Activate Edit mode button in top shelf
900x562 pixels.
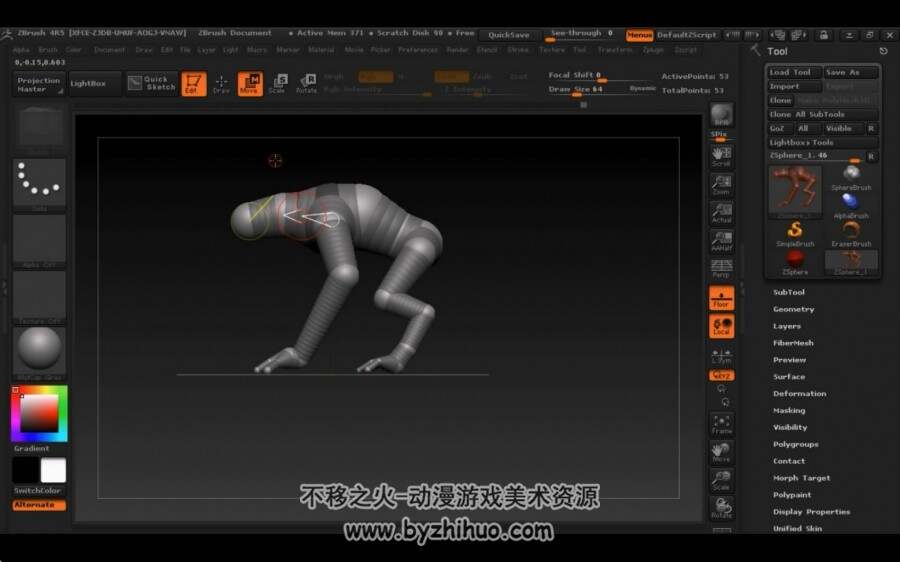(x=194, y=84)
